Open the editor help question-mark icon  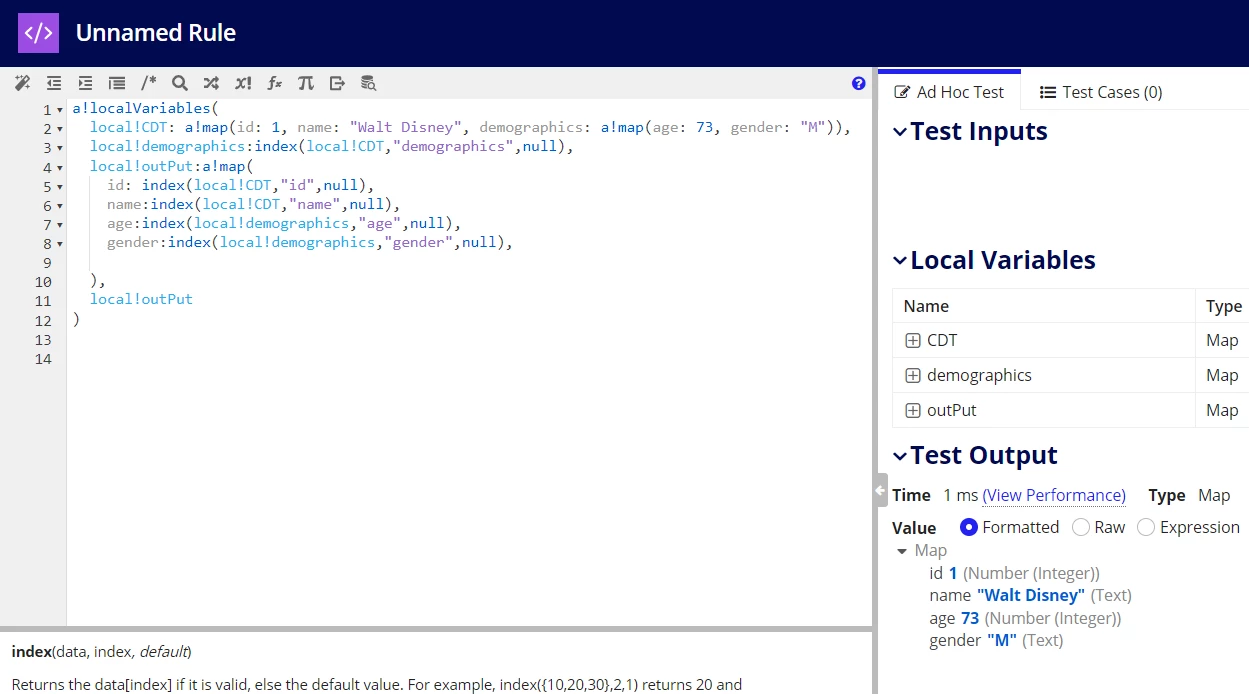tap(858, 84)
